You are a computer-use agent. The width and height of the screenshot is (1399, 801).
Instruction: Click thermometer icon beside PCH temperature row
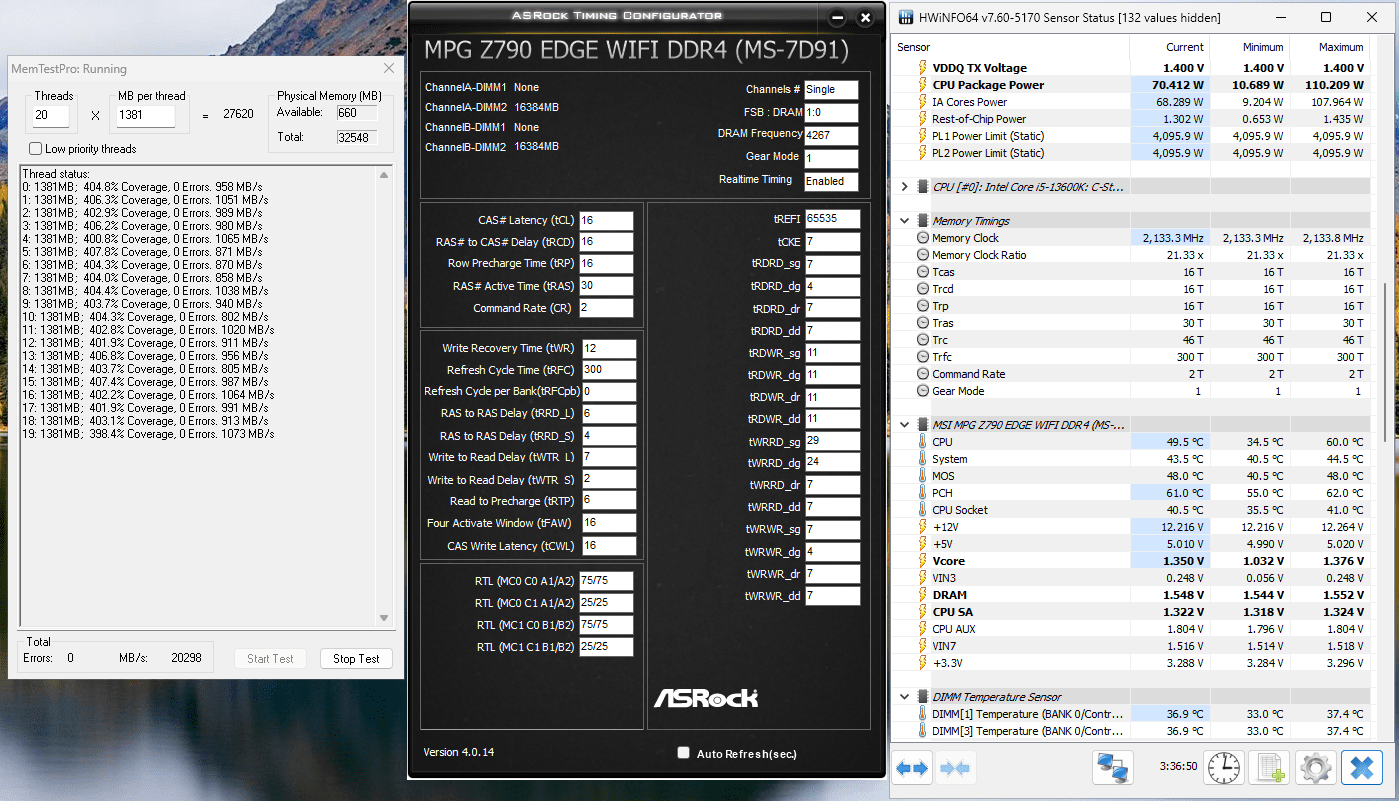pyautogui.click(x=922, y=493)
